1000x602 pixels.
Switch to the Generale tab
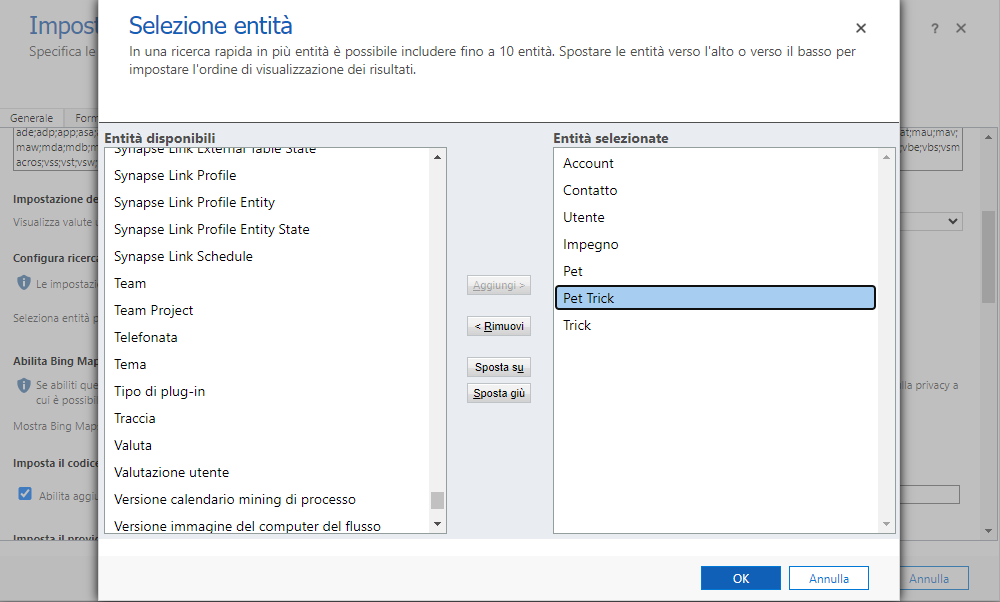point(32,117)
